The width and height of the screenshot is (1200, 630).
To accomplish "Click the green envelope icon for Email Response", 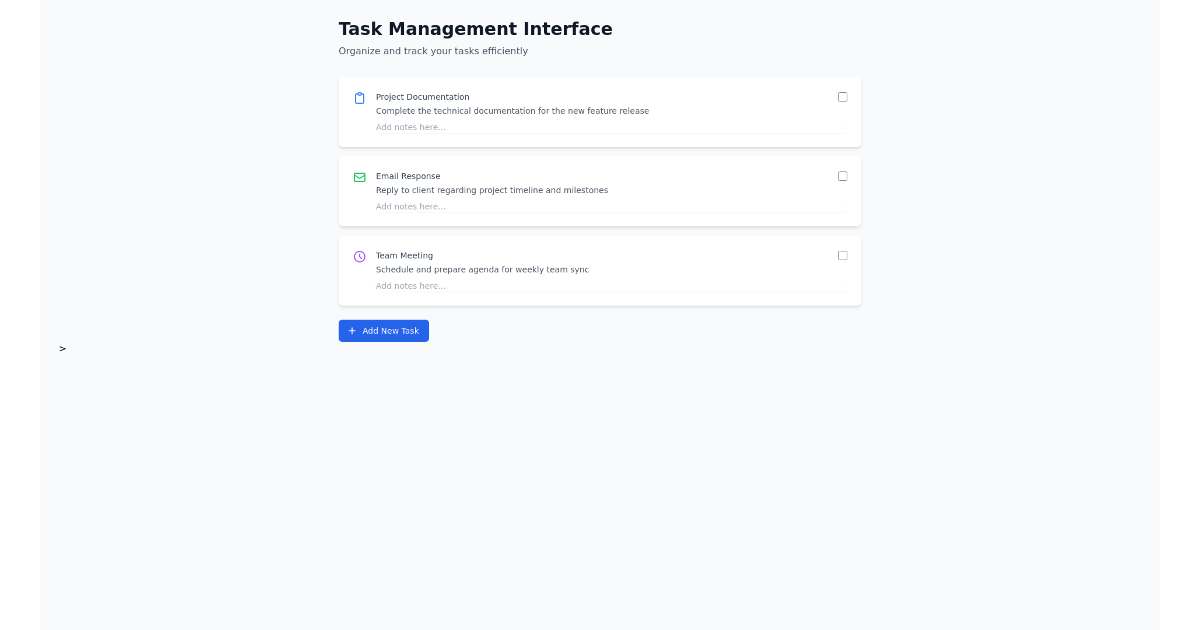I will click(359, 176).
